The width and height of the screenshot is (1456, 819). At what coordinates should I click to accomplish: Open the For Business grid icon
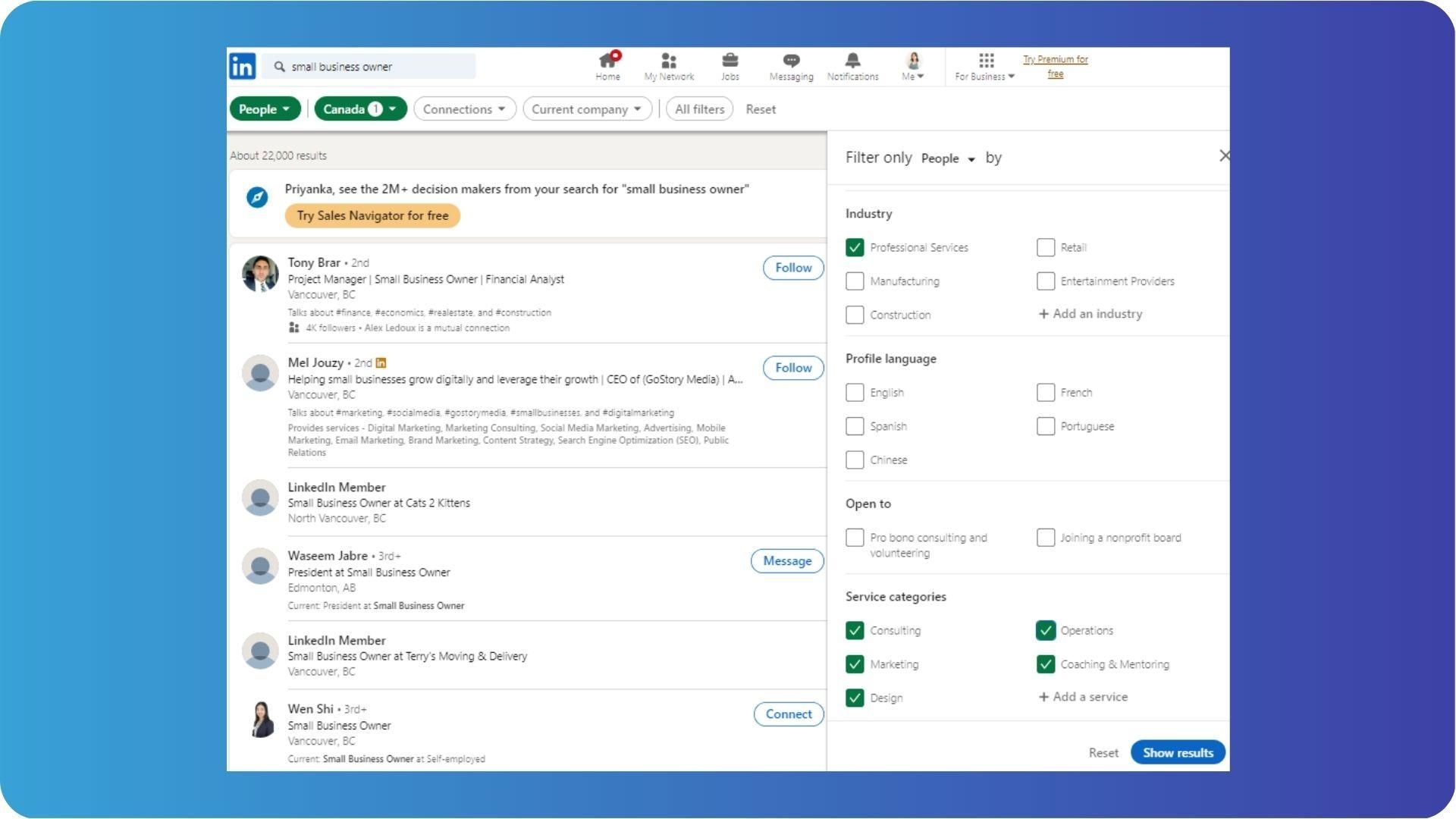(986, 61)
